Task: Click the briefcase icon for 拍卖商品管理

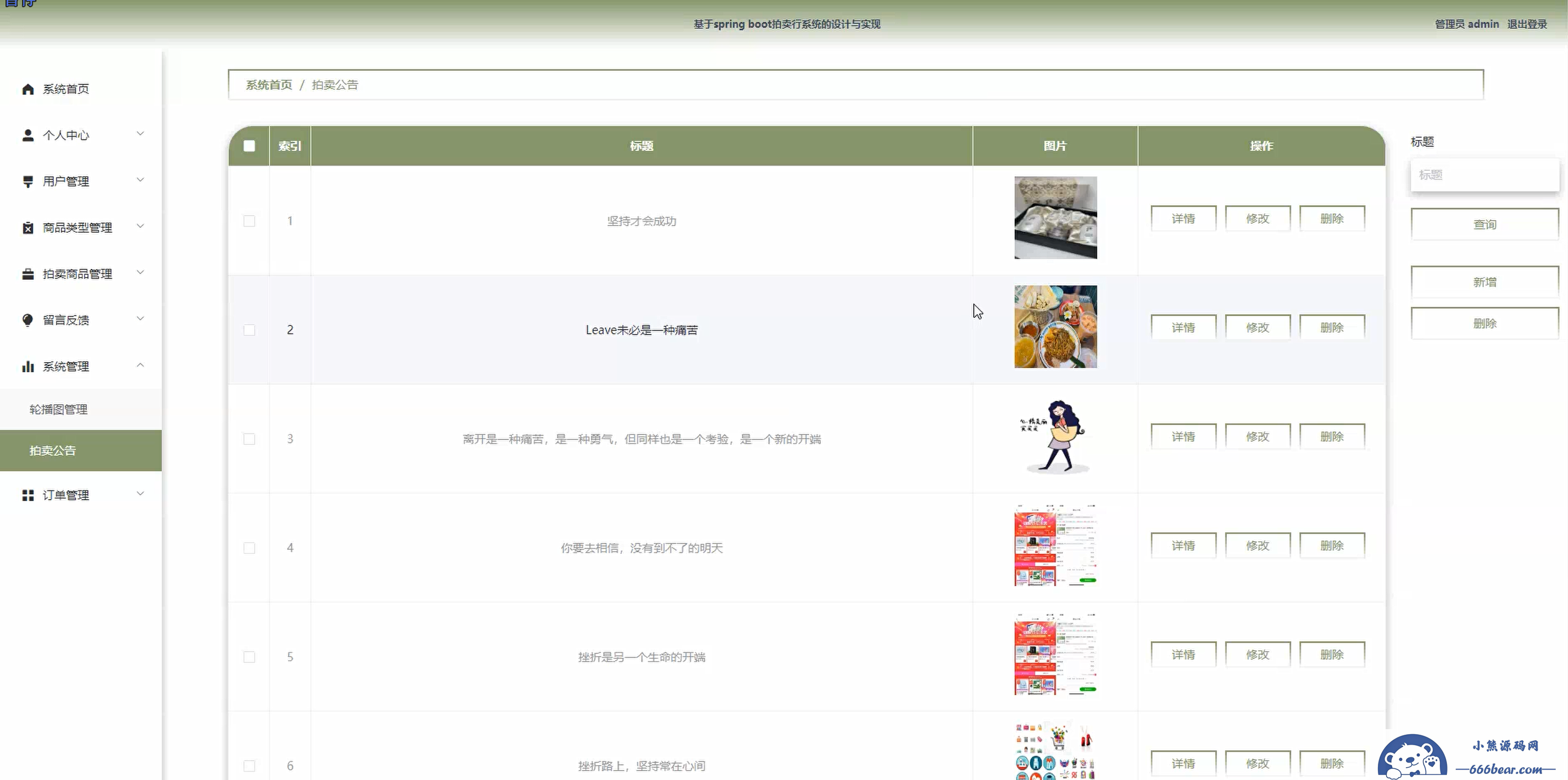Action: point(28,274)
